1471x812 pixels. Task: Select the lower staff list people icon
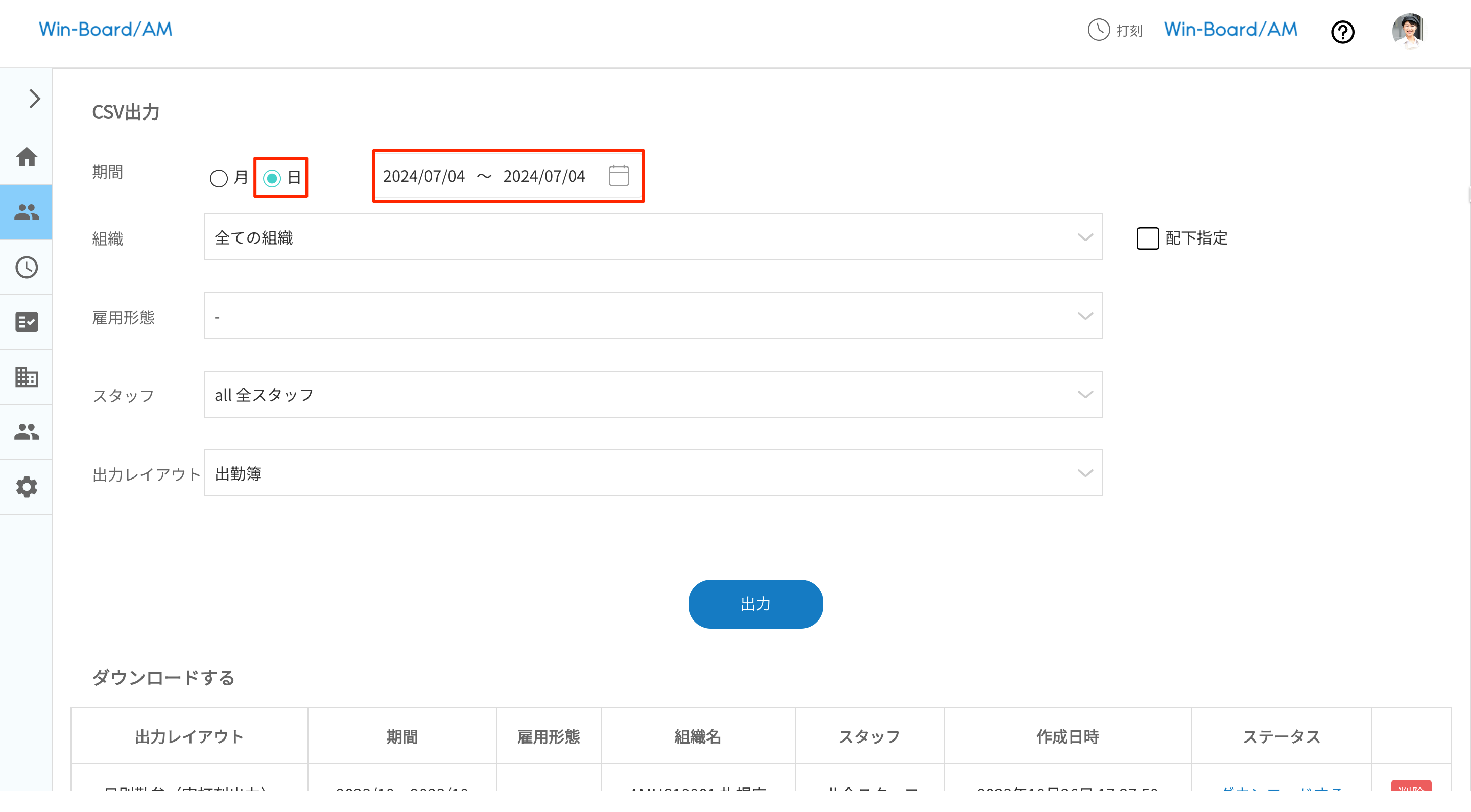(26, 431)
